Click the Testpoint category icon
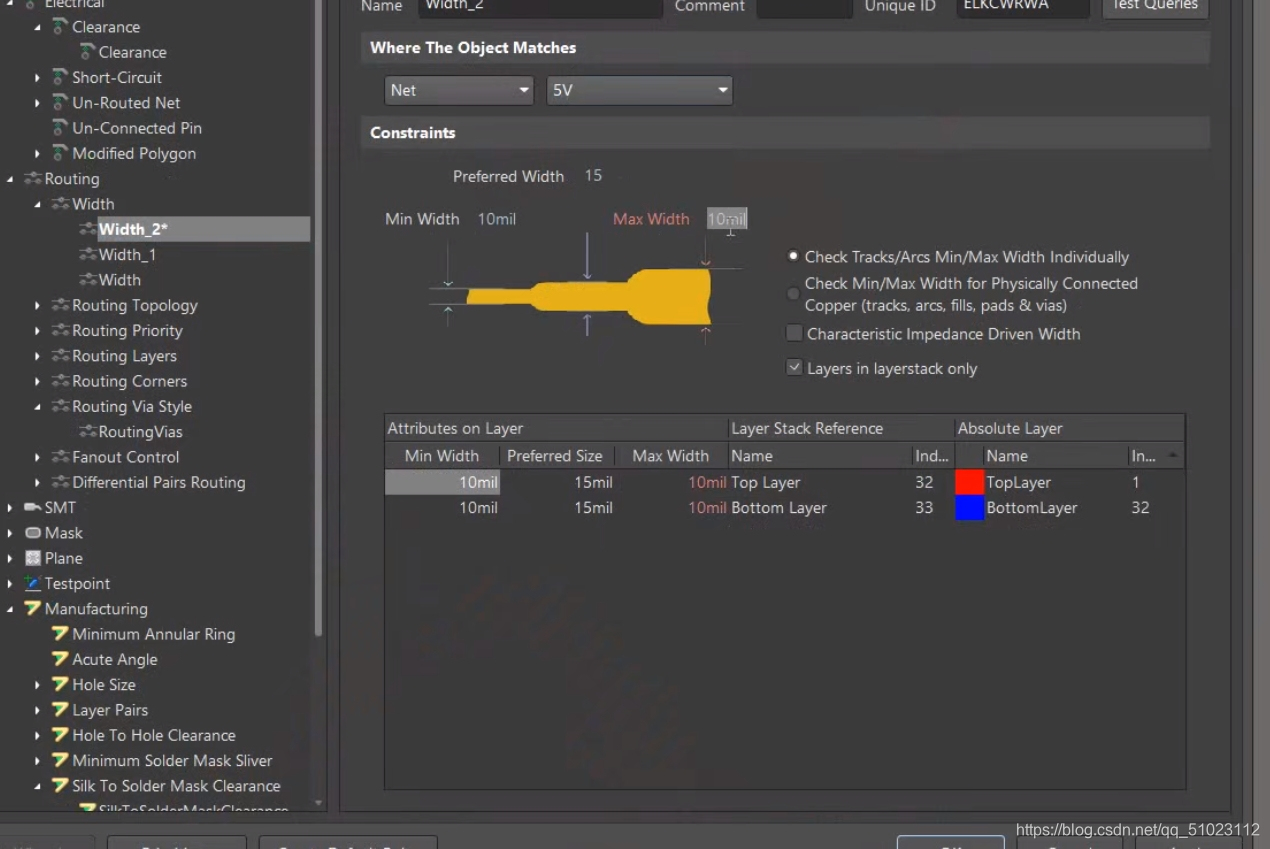 [33, 583]
